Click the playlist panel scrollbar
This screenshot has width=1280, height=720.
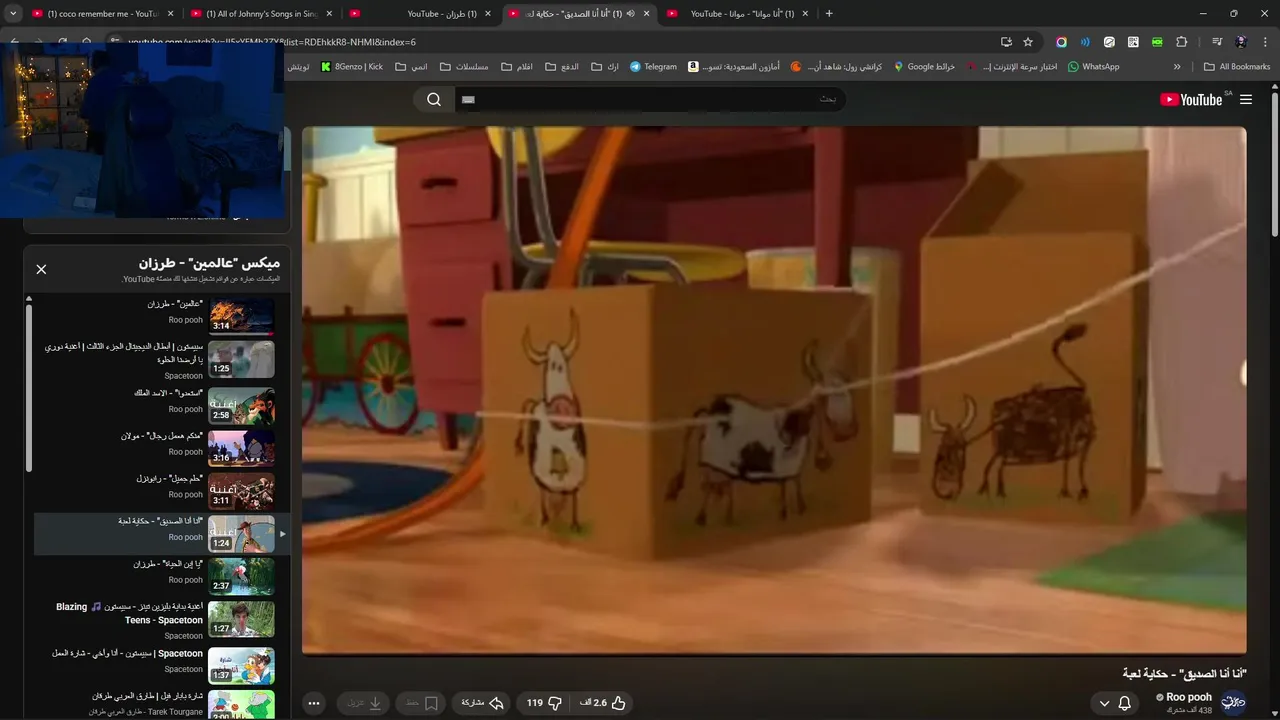29,388
